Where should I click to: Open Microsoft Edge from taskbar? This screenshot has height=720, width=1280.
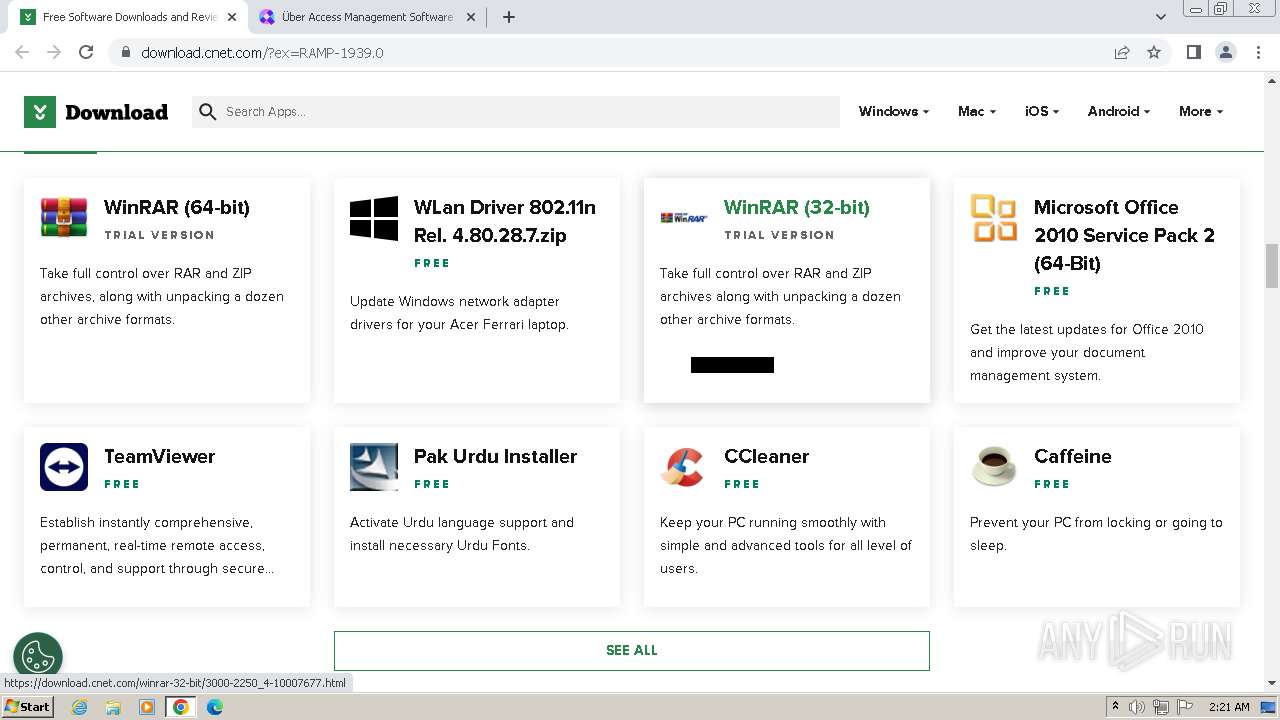coord(214,707)
